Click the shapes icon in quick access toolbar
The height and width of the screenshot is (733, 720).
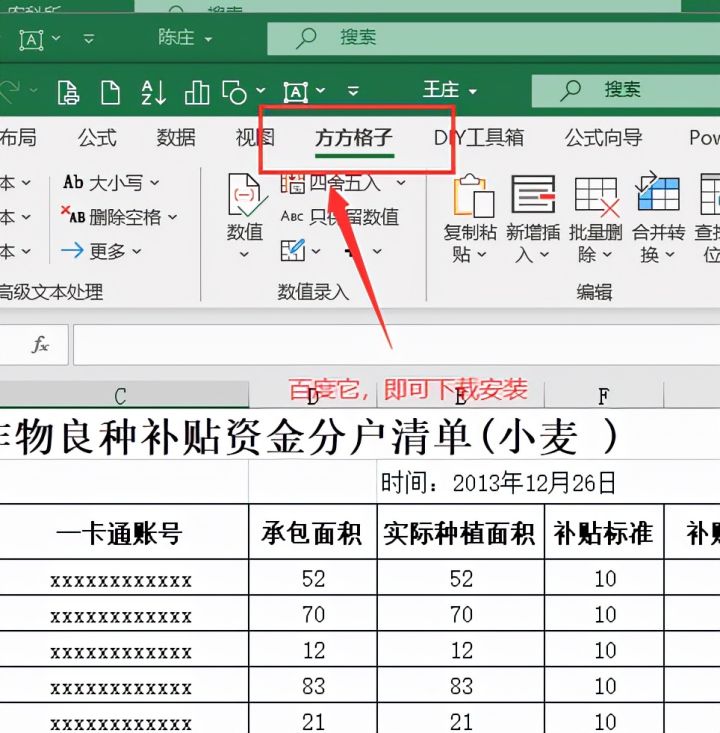[234, 92]
